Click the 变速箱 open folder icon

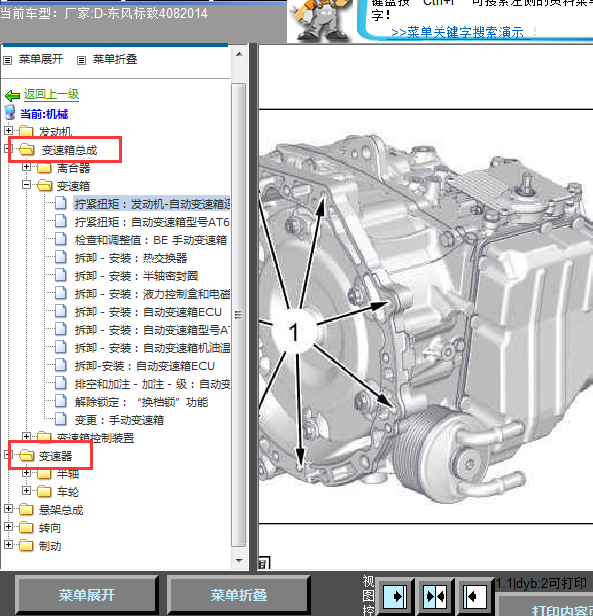click(x=44, y=185)
